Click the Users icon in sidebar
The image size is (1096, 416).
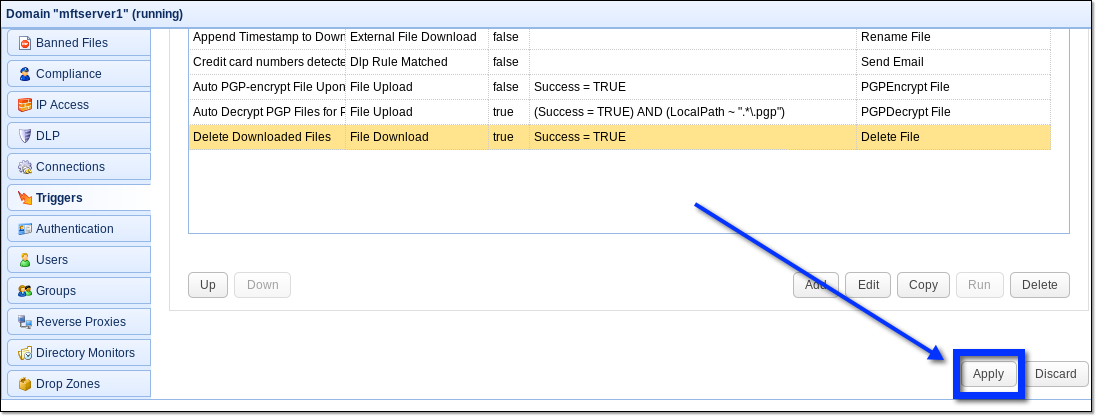[x=25, y=260]
